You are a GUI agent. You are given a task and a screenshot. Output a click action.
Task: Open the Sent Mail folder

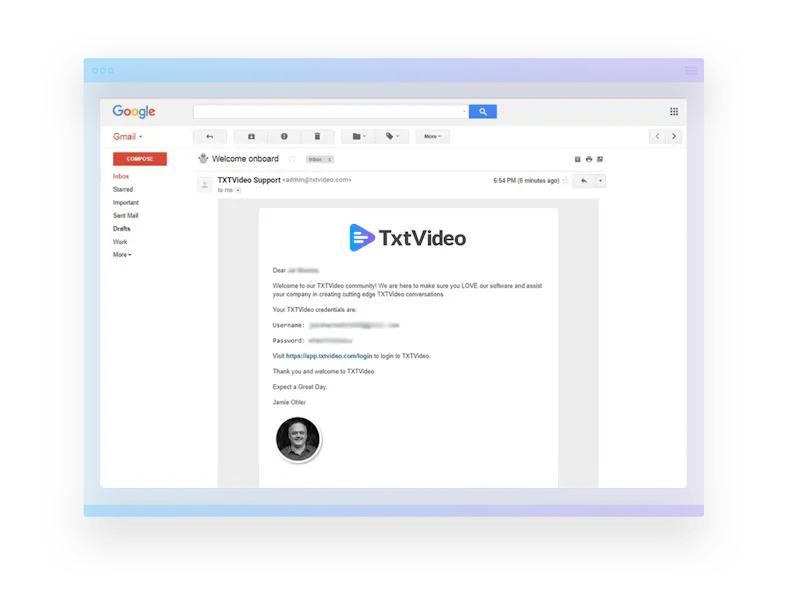click(x=126, y=216)
